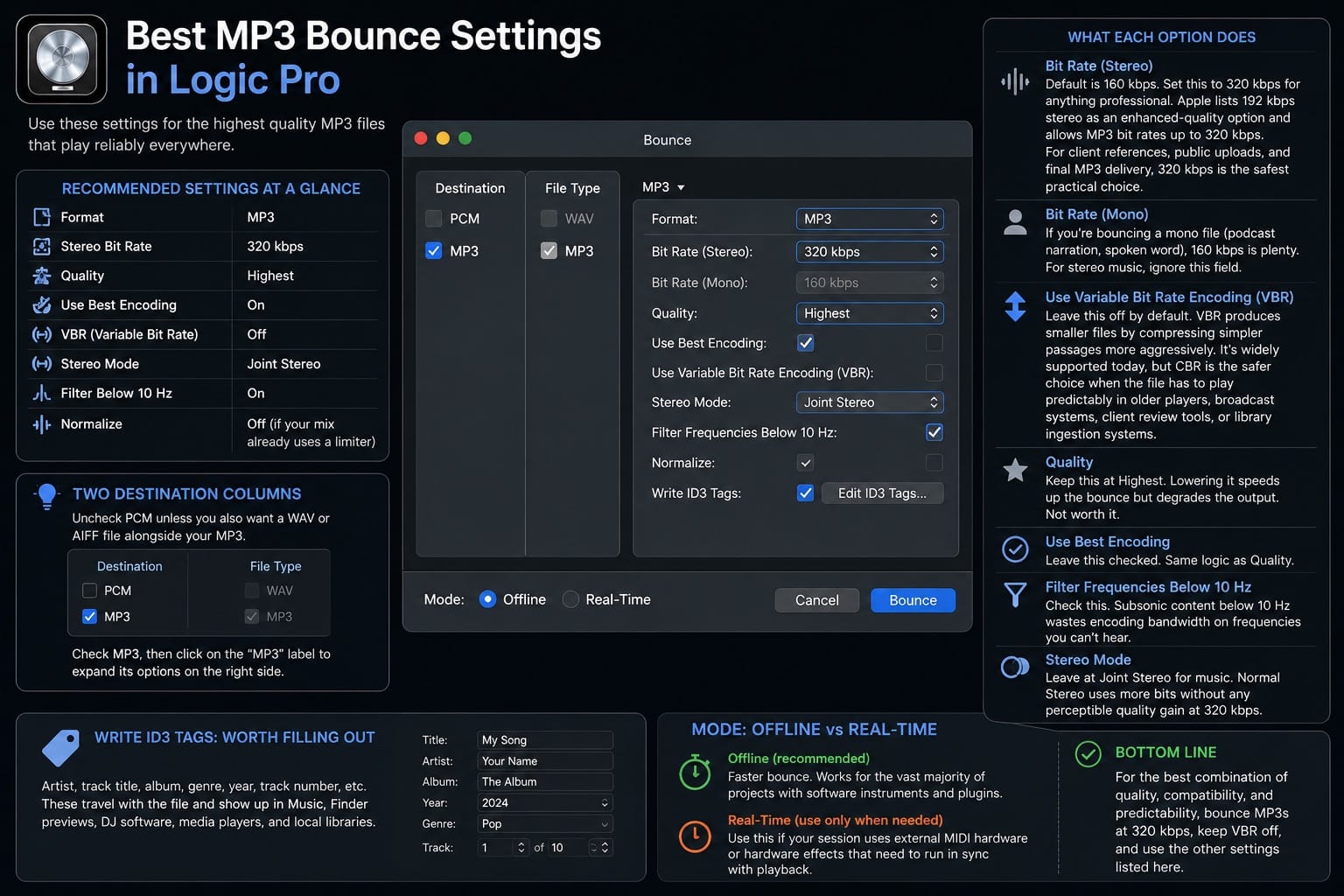Enable Use Variable Bit Rate Encoding (VBR) checkbox

(934, 373)
